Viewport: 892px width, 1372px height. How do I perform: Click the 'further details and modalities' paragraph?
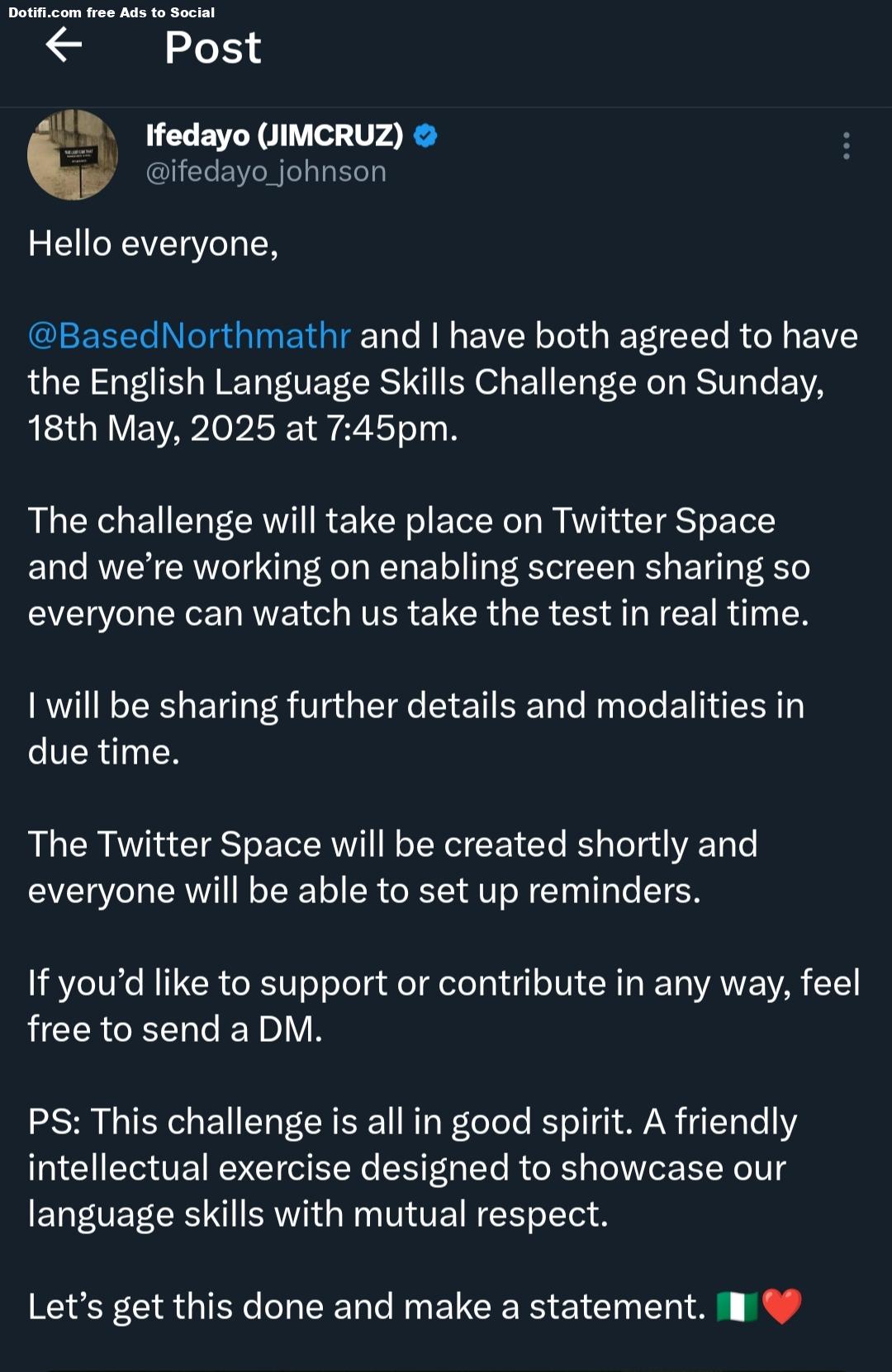tap(415, 729)
